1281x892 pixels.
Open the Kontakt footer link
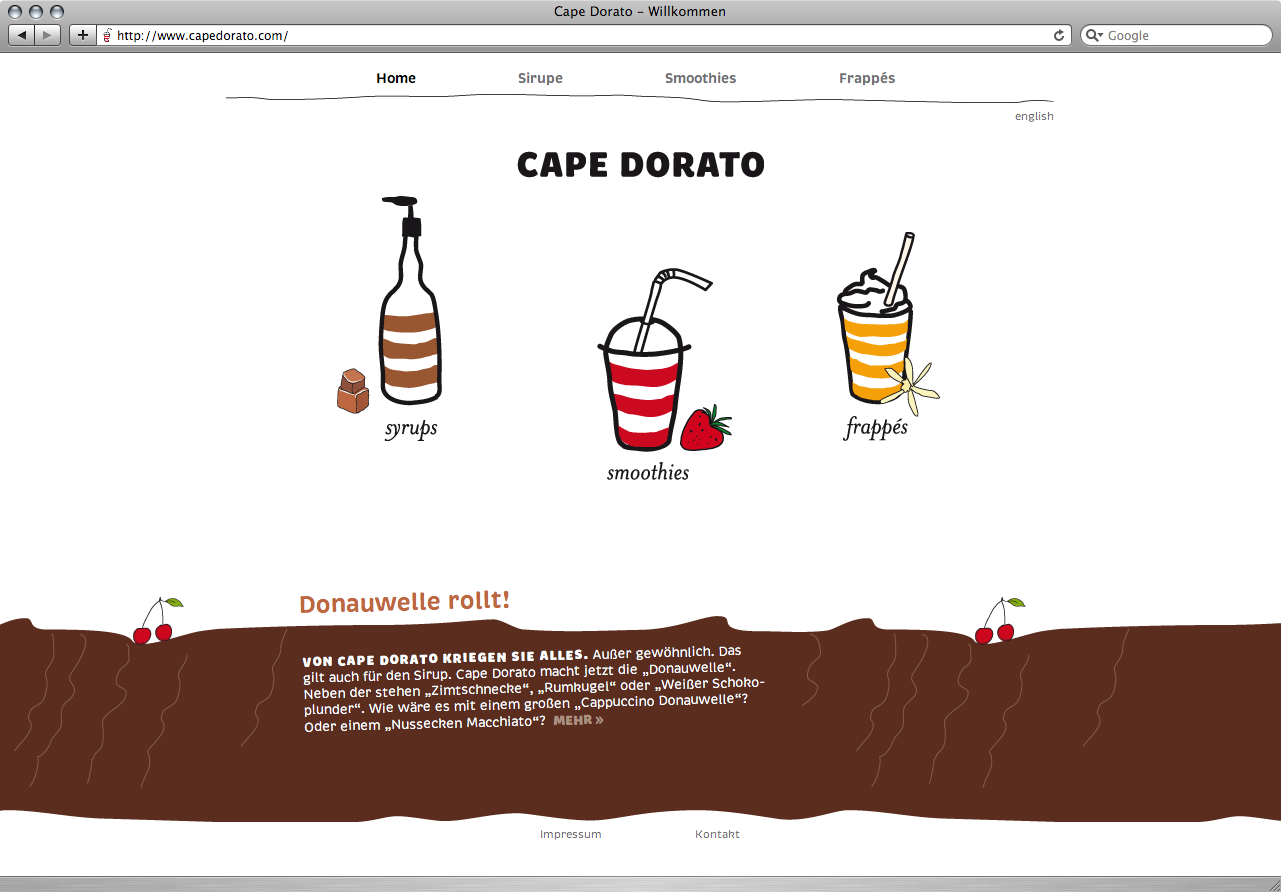pos(717,834)
